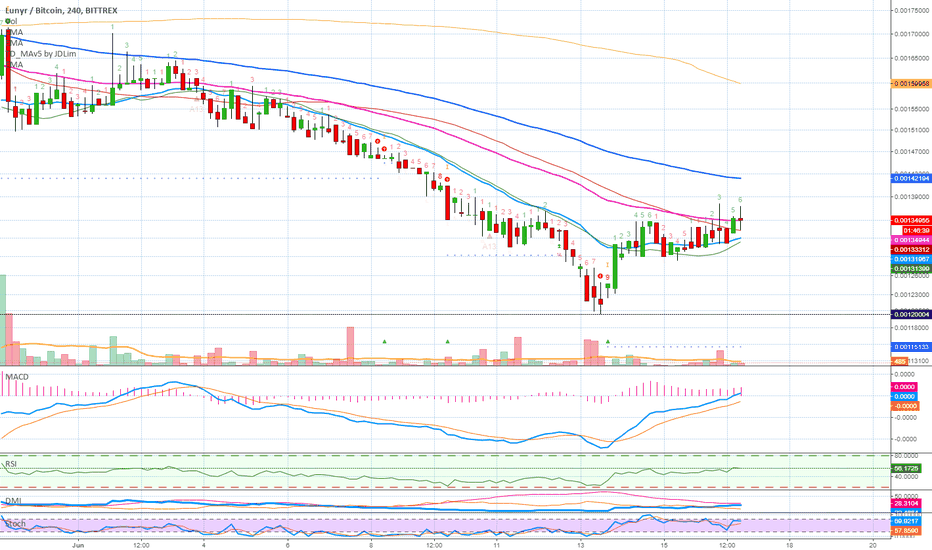Click the black horizontal line at 0.00120004

[x=446, y=314]
